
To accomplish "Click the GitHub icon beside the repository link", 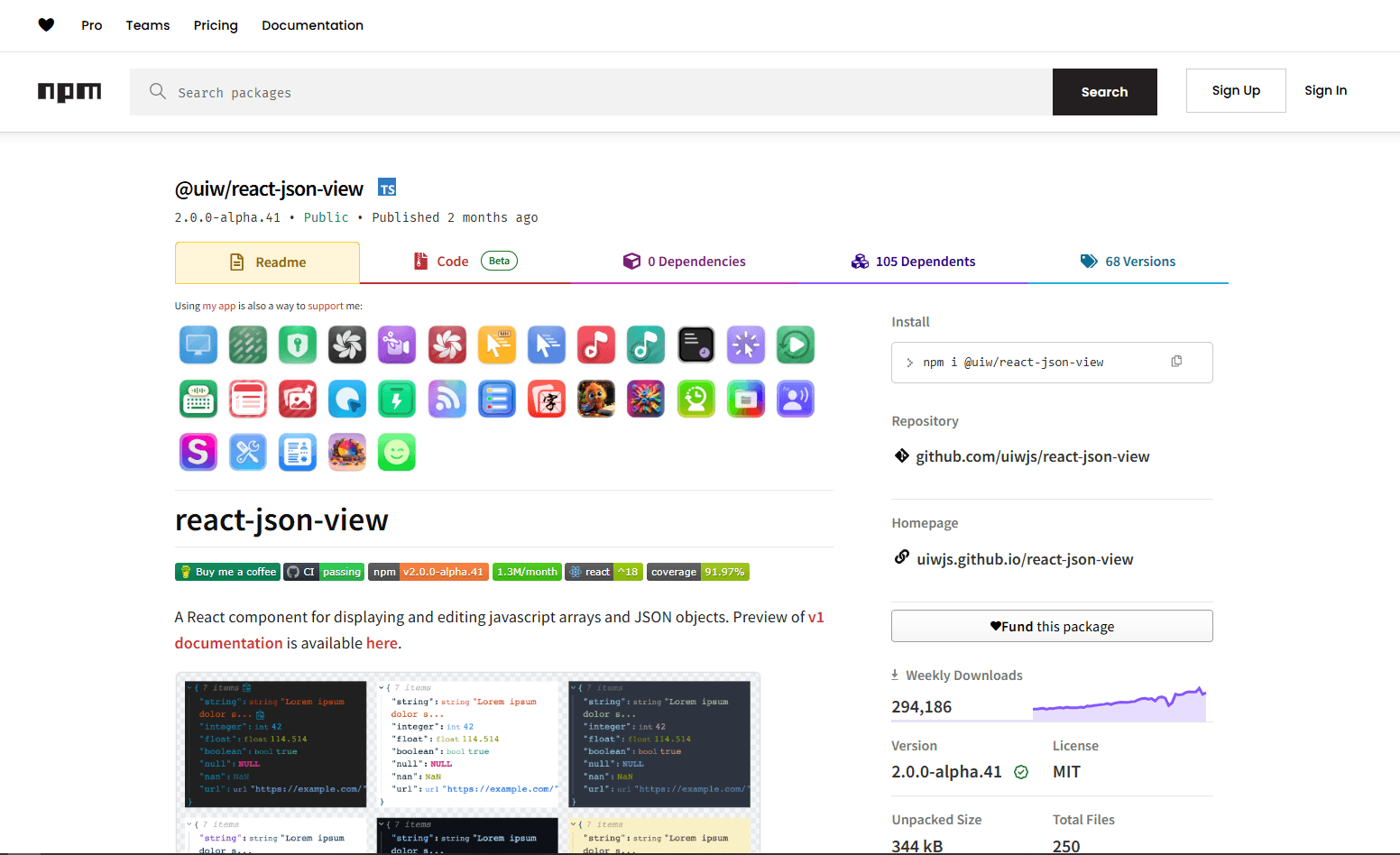I will pyautogui.click(x=901, y=455).
